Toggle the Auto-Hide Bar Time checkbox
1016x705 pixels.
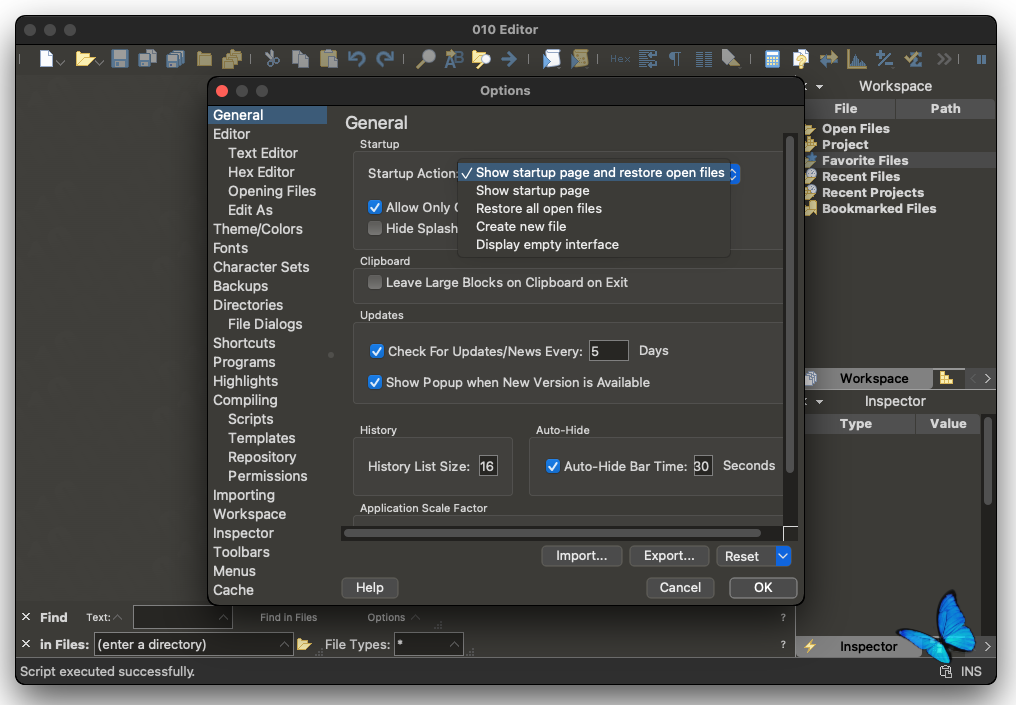553,466
